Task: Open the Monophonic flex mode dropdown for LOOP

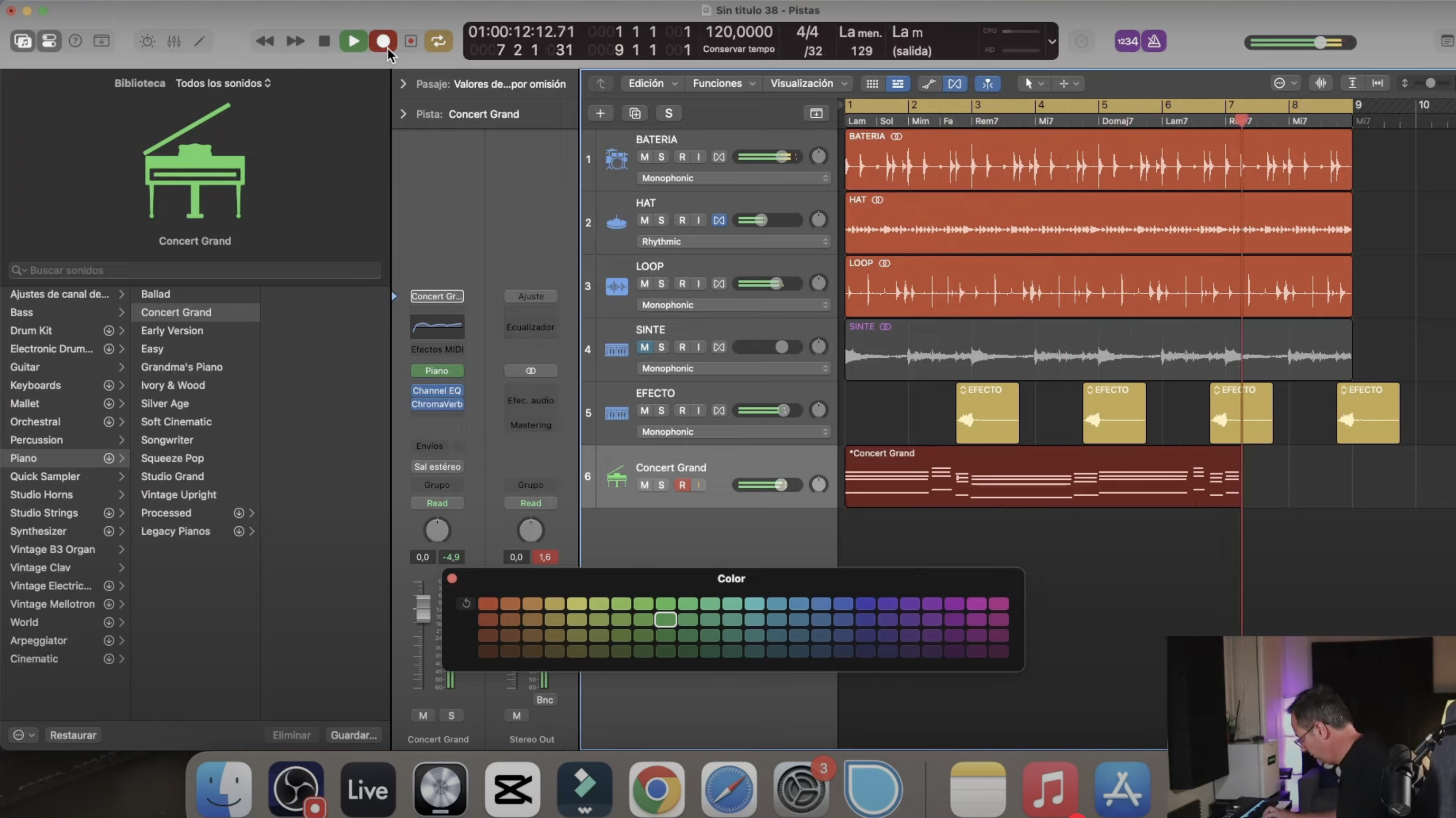Action: (x=734, y=304)
